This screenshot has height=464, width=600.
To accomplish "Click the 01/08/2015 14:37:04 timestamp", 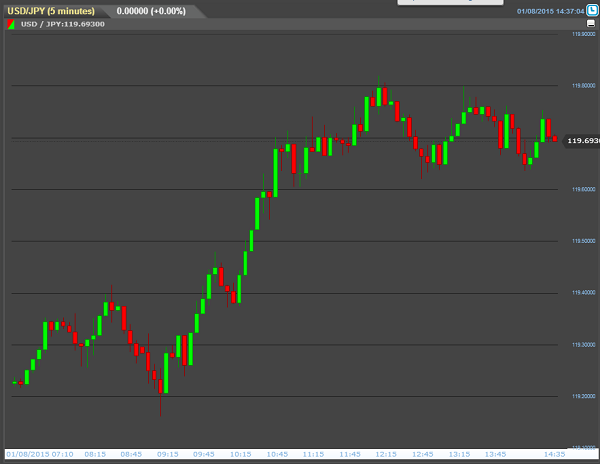I will [x=551, y=11].
